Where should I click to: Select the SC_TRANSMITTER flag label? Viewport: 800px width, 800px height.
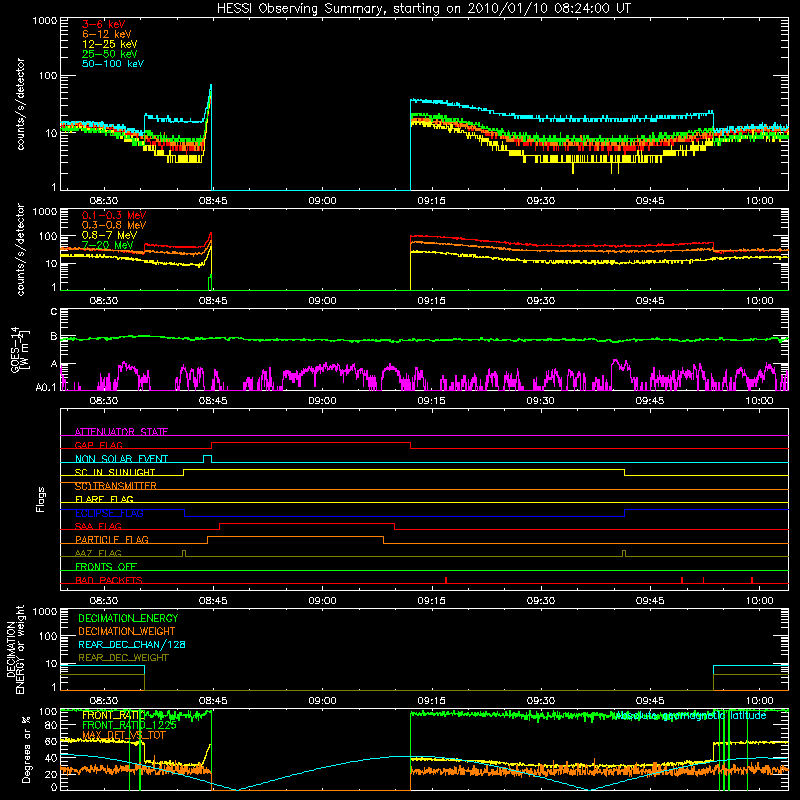[116, 486]
